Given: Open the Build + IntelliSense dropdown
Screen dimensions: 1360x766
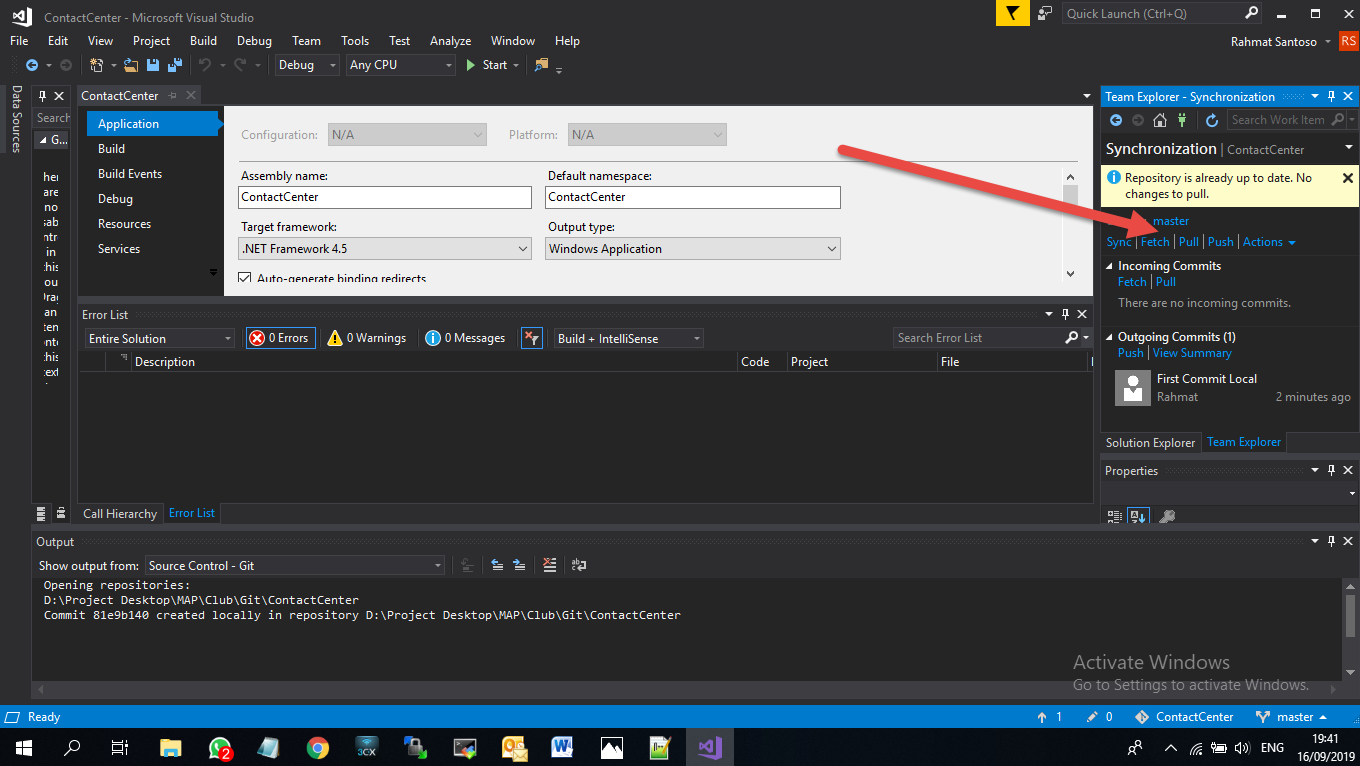Looking at the screenshot, I should [x=629, y=338].
